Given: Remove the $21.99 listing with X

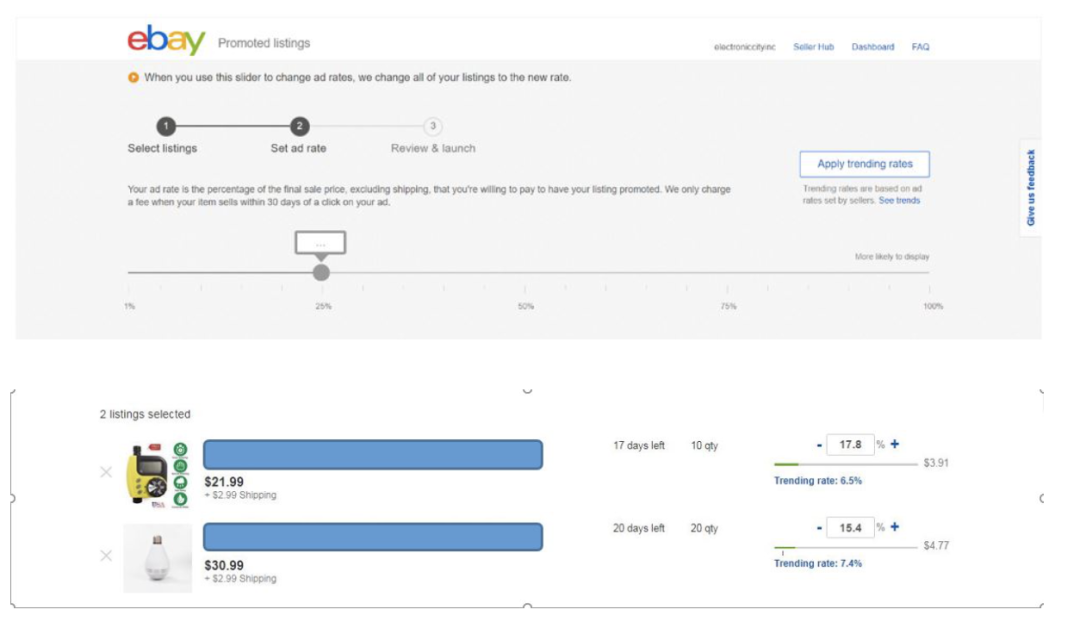Looking at the screenshot, I should tap(106, 472).
